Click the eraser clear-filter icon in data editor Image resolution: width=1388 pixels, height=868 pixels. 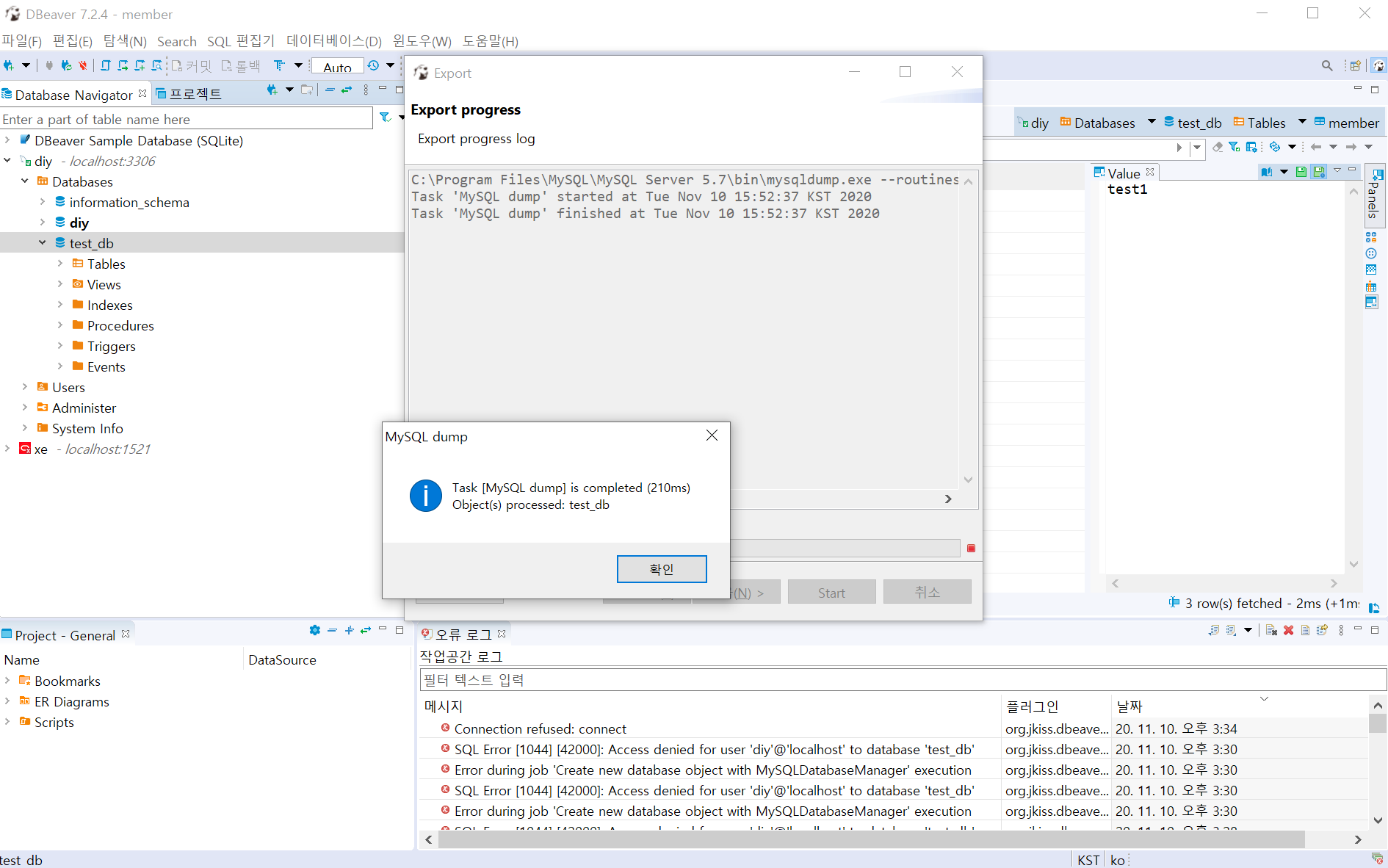pos(1218,147)
